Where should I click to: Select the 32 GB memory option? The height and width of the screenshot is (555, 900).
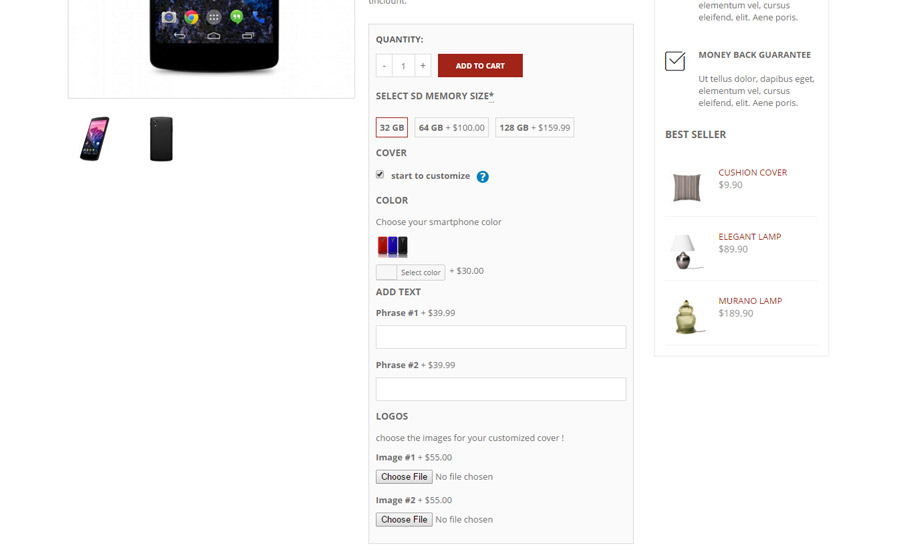point(392,127)
